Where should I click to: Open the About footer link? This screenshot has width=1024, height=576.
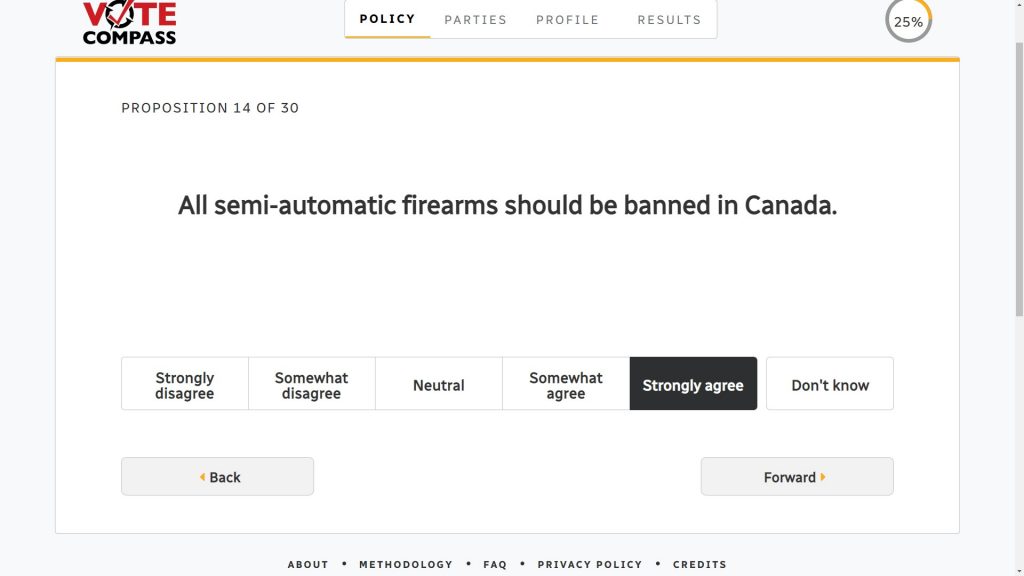[308, 564]
